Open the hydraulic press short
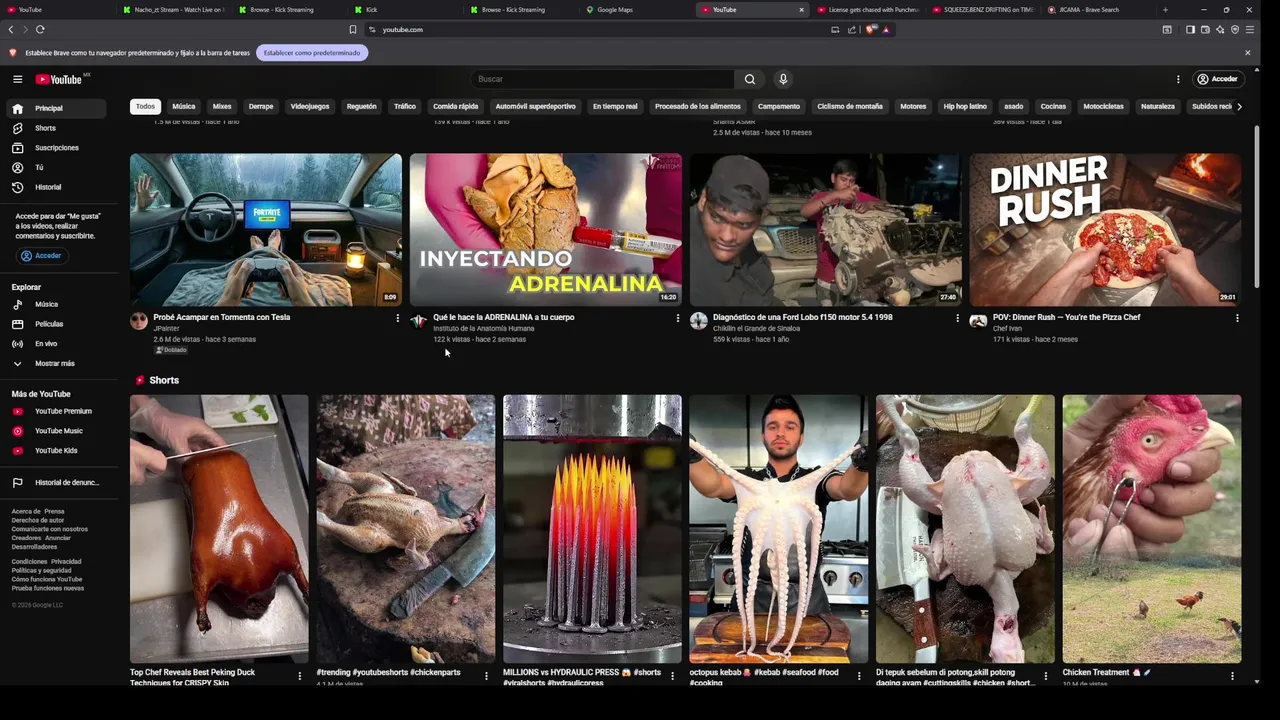The height and width of the screenshot is (720, 1280). pyautogui.click(x=592, y=528)
